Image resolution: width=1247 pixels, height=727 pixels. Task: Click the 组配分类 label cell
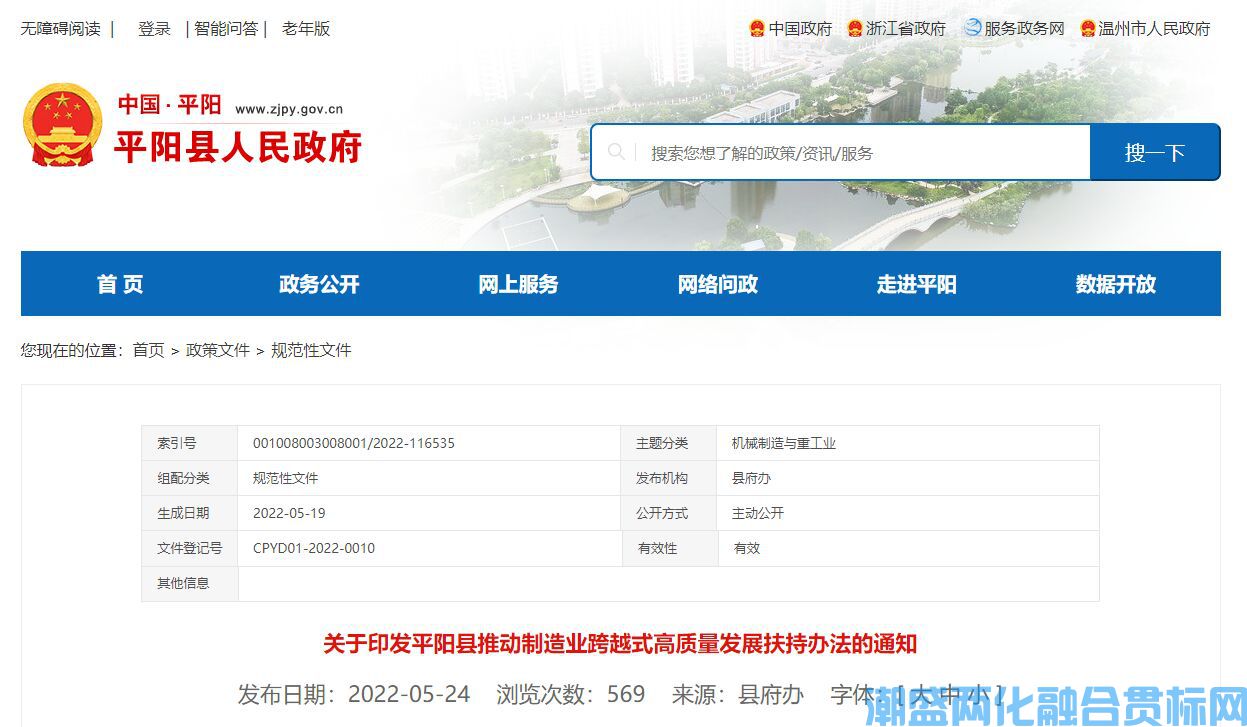click(x=190, y=478)
